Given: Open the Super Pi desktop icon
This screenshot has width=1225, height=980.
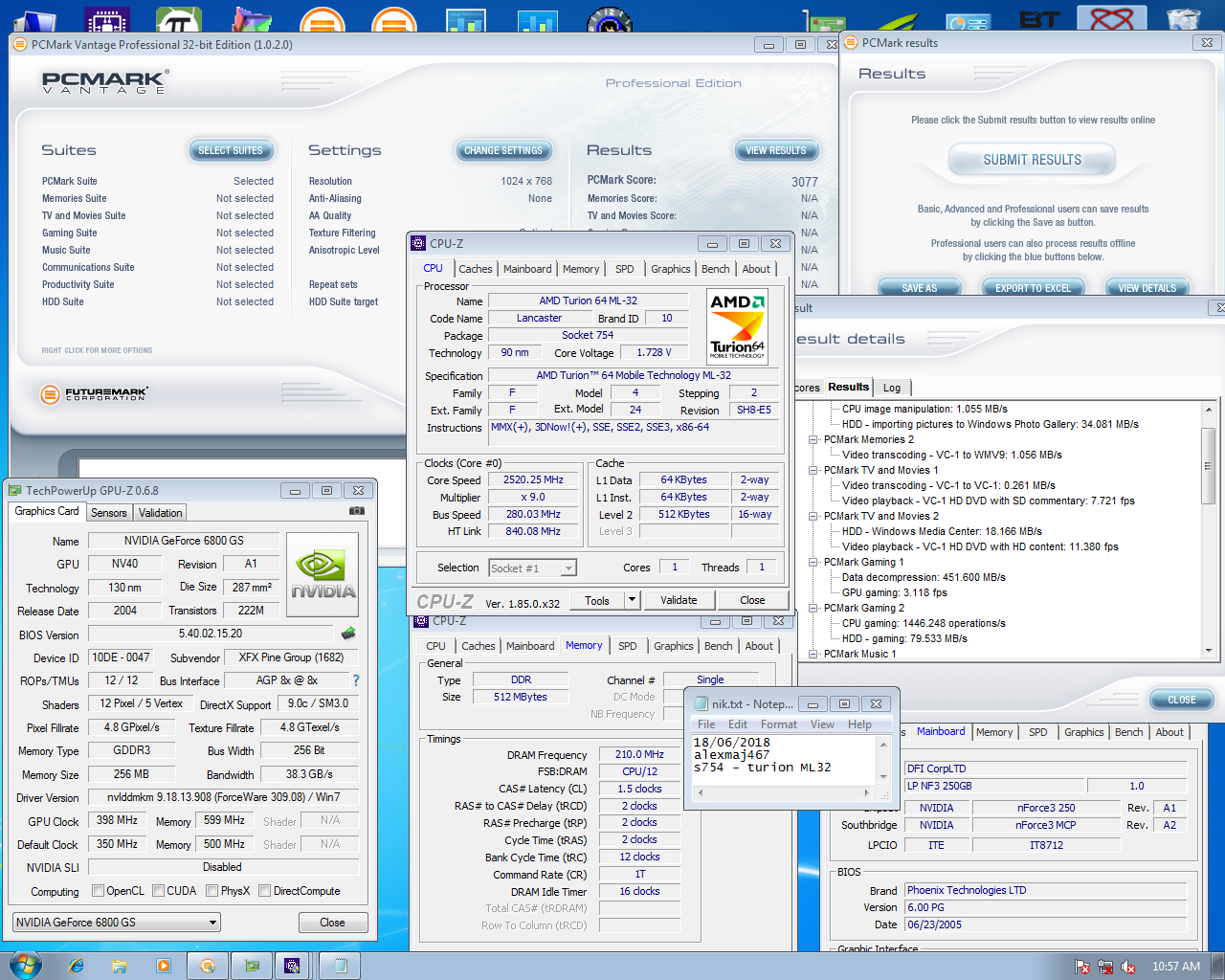Looking at the screenshot, I should [178, 19].
